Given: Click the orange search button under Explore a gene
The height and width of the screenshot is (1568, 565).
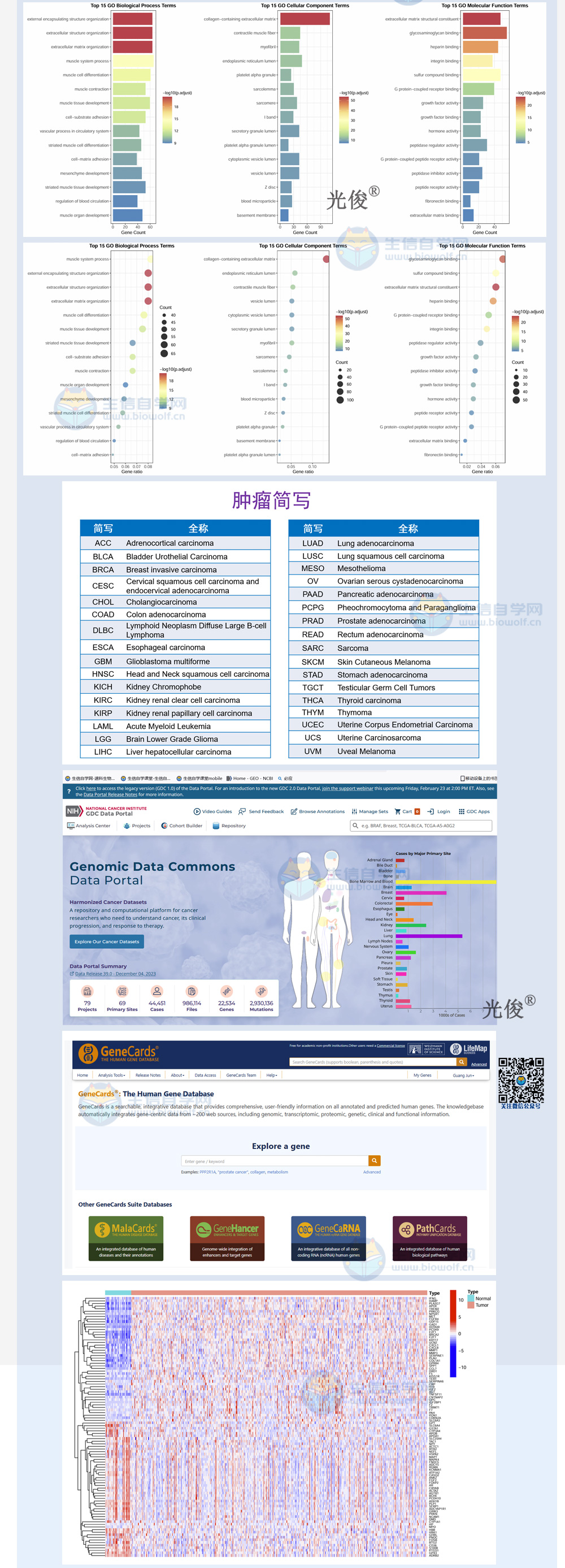Looking at the screenshot, I should 375,1161.
